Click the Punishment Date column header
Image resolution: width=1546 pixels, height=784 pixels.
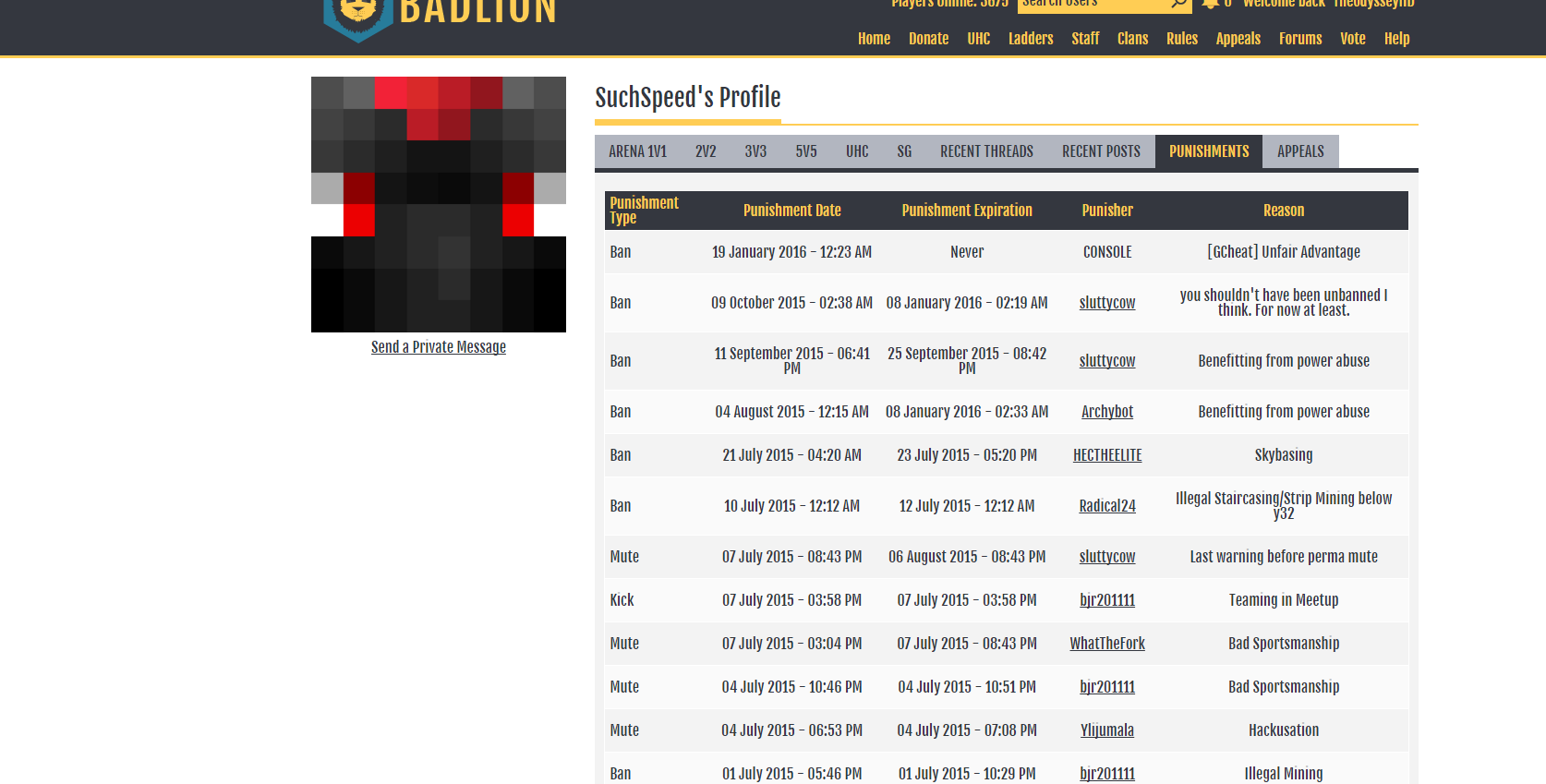click(x=792, y=211)
